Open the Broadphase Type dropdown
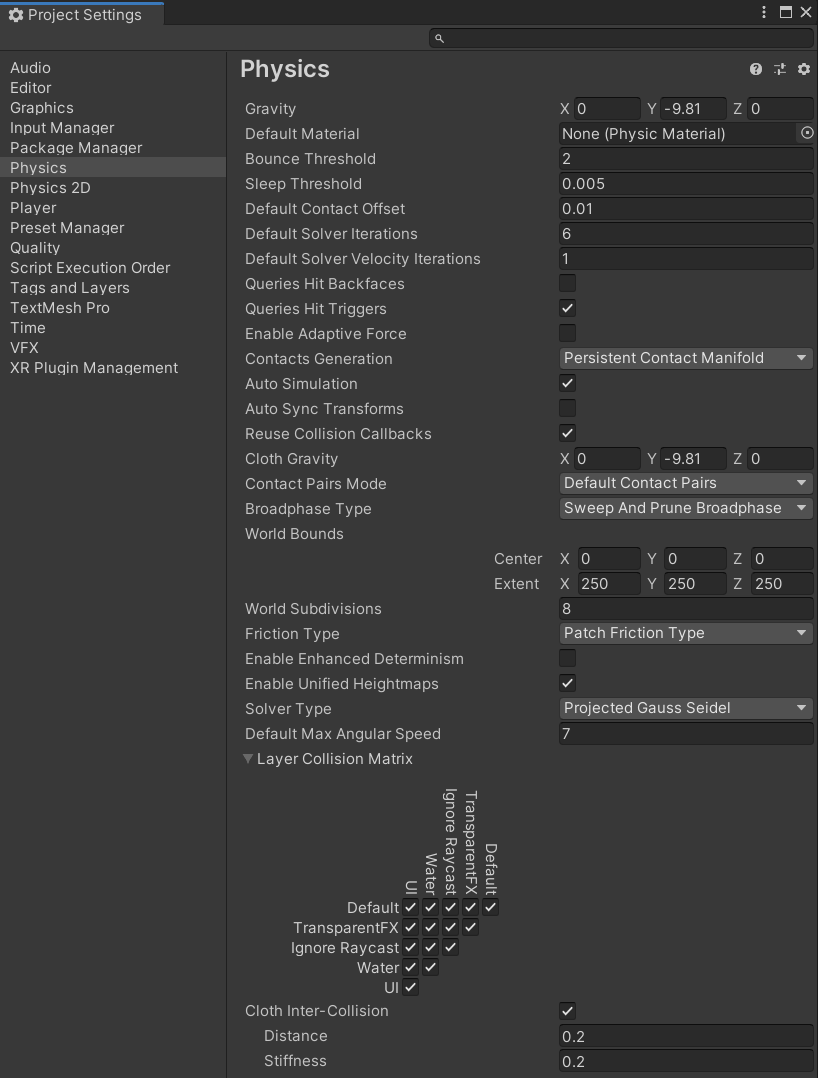Viewport: 818px width, 1078px height. (x=686, y=508)
